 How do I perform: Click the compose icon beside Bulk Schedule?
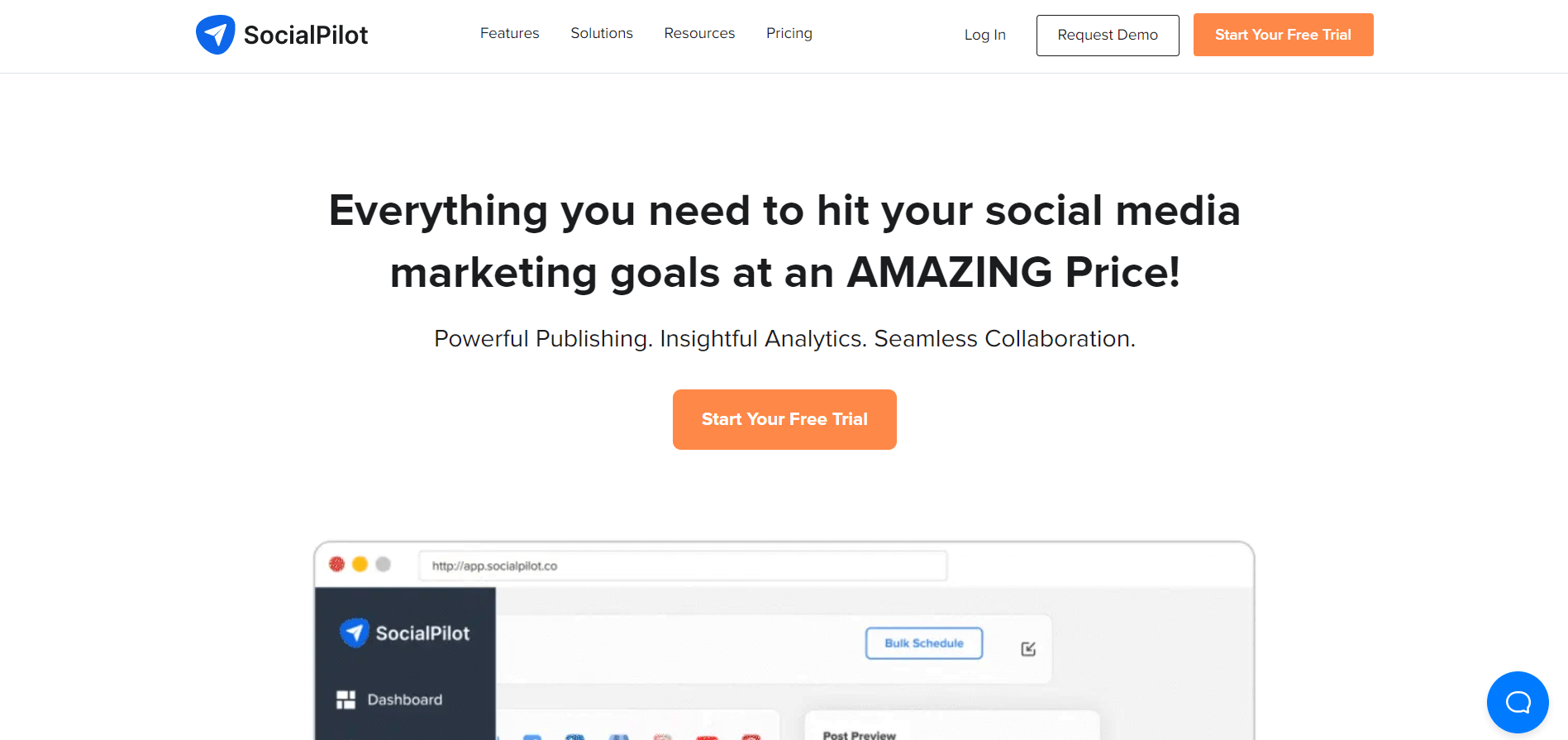point(1027,649)
